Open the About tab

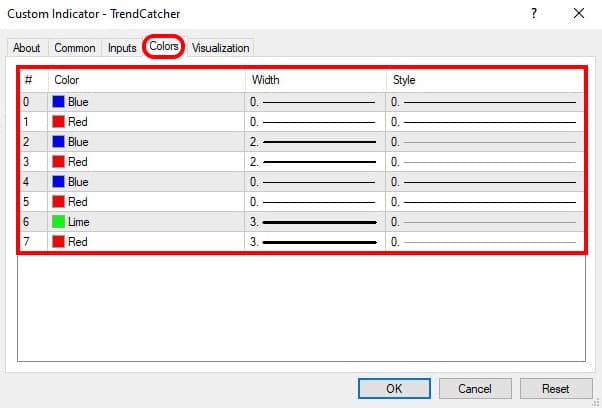click(27, 48)
